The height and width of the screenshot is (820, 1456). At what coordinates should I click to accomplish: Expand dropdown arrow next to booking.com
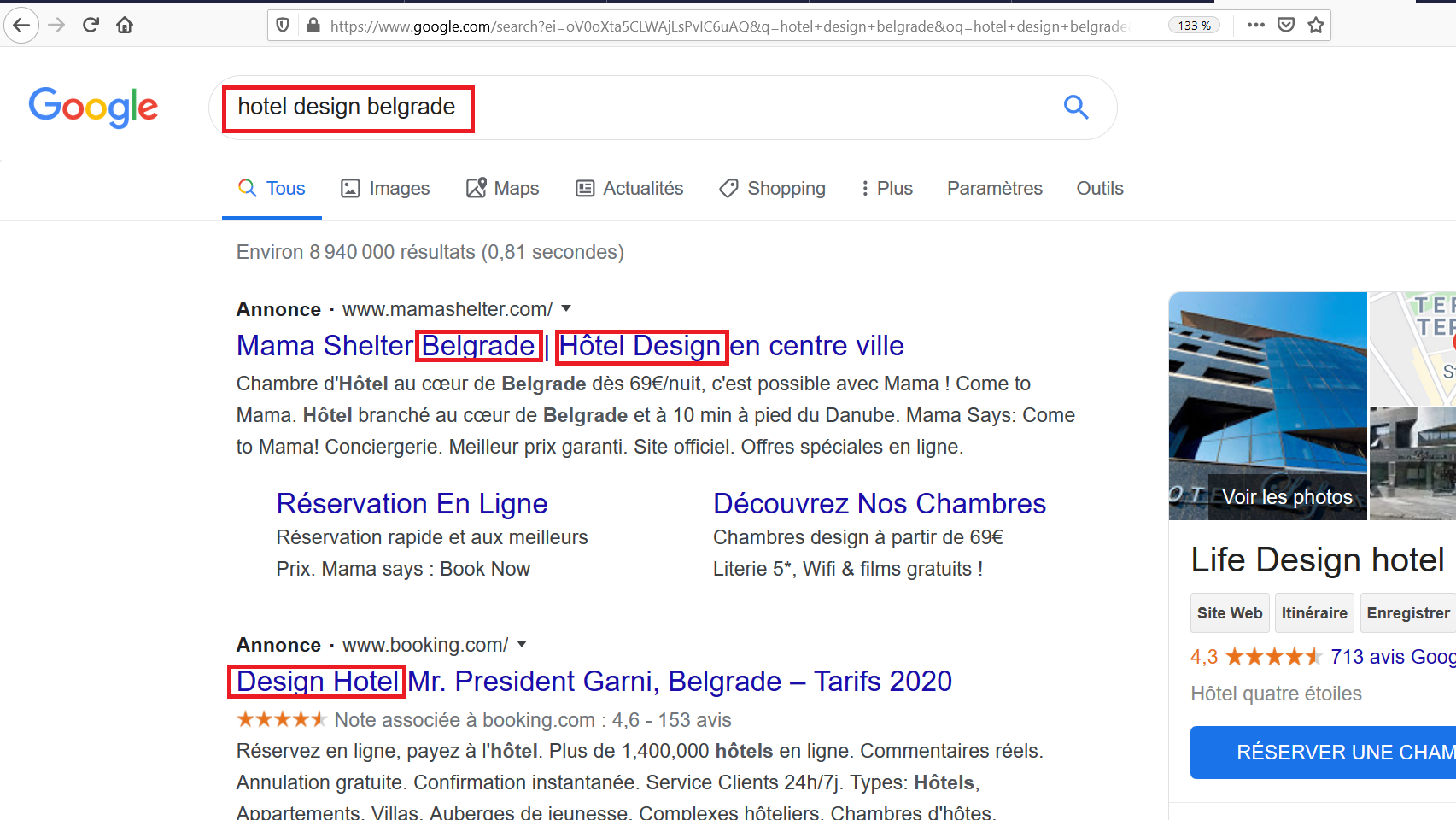point(522,644)
